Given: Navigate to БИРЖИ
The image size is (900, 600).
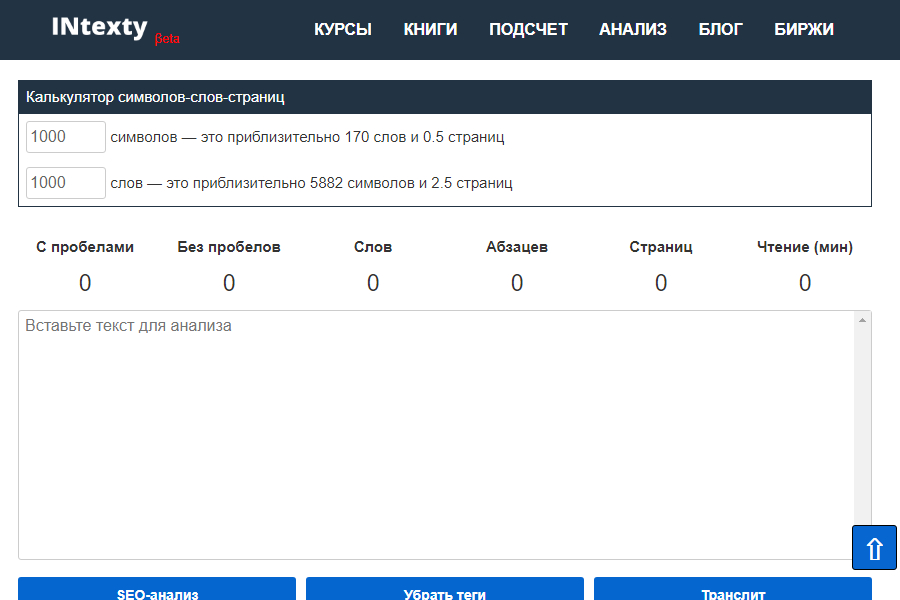Looking at the screenshot, I should pyautogui.click(x=804, y=30).
